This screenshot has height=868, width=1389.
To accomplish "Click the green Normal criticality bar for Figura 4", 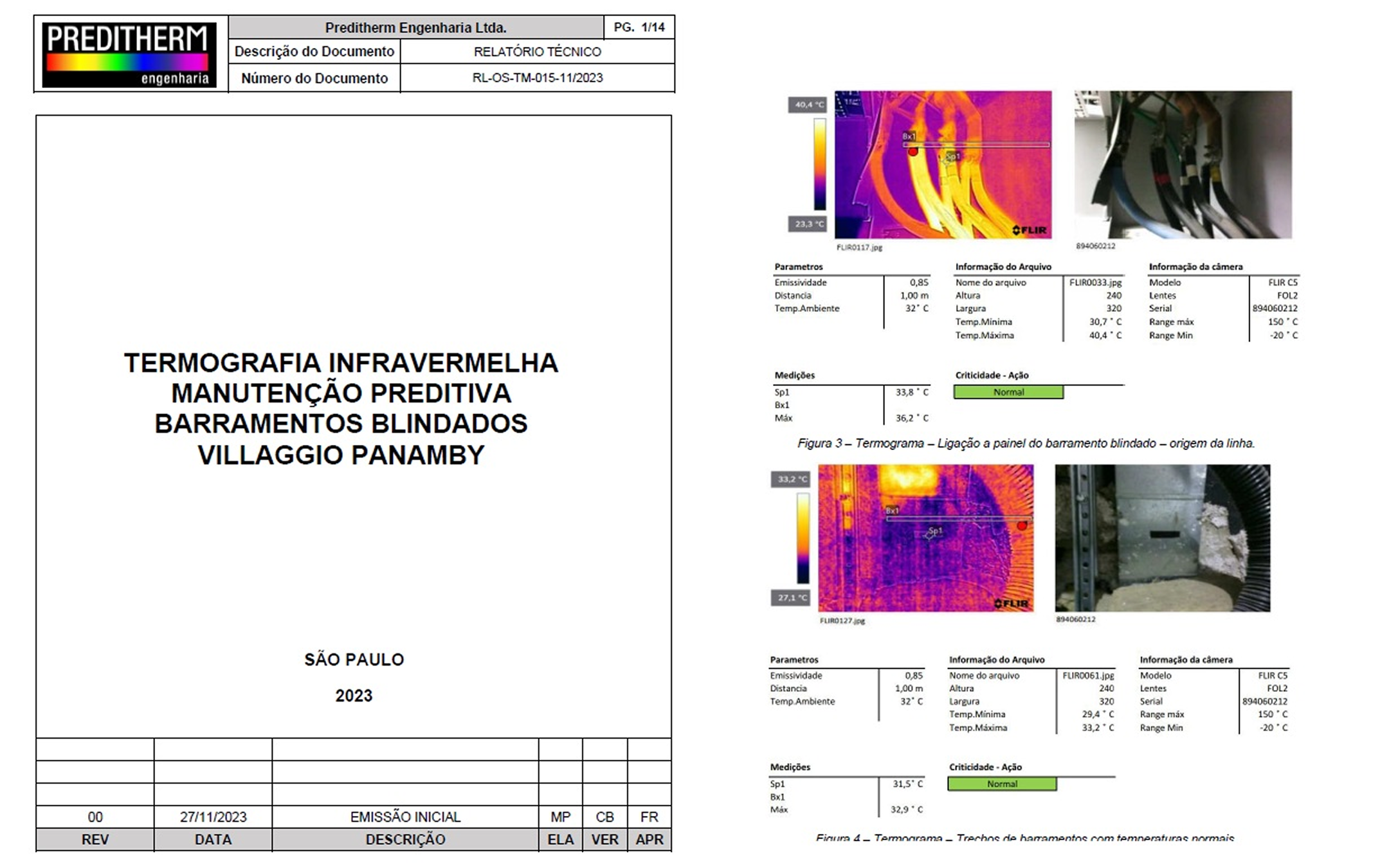I will 1003,784.
